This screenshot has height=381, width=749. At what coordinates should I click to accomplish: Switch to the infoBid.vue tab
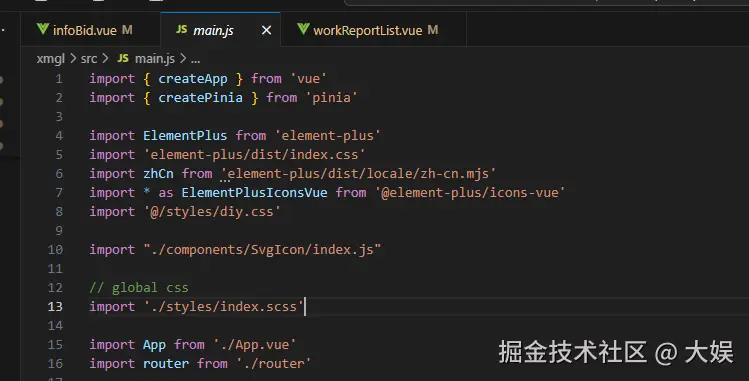pos(91,30)
